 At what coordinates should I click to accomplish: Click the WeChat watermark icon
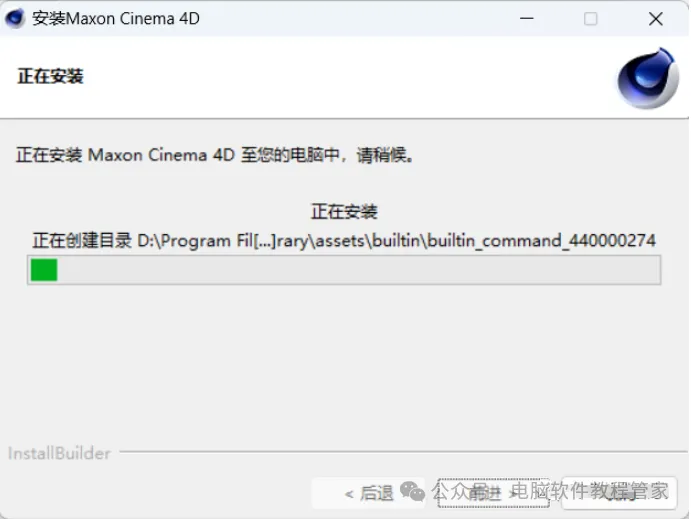click(412, 491)
